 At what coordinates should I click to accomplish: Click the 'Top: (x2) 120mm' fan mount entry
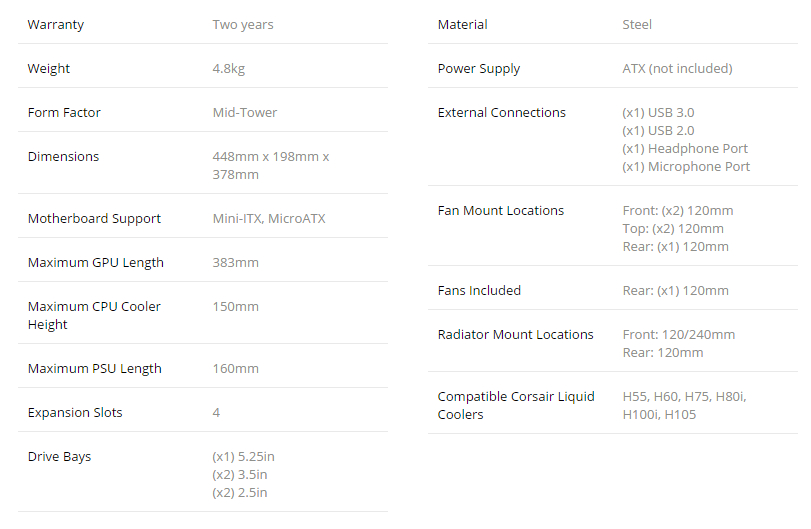click(673, 229)
